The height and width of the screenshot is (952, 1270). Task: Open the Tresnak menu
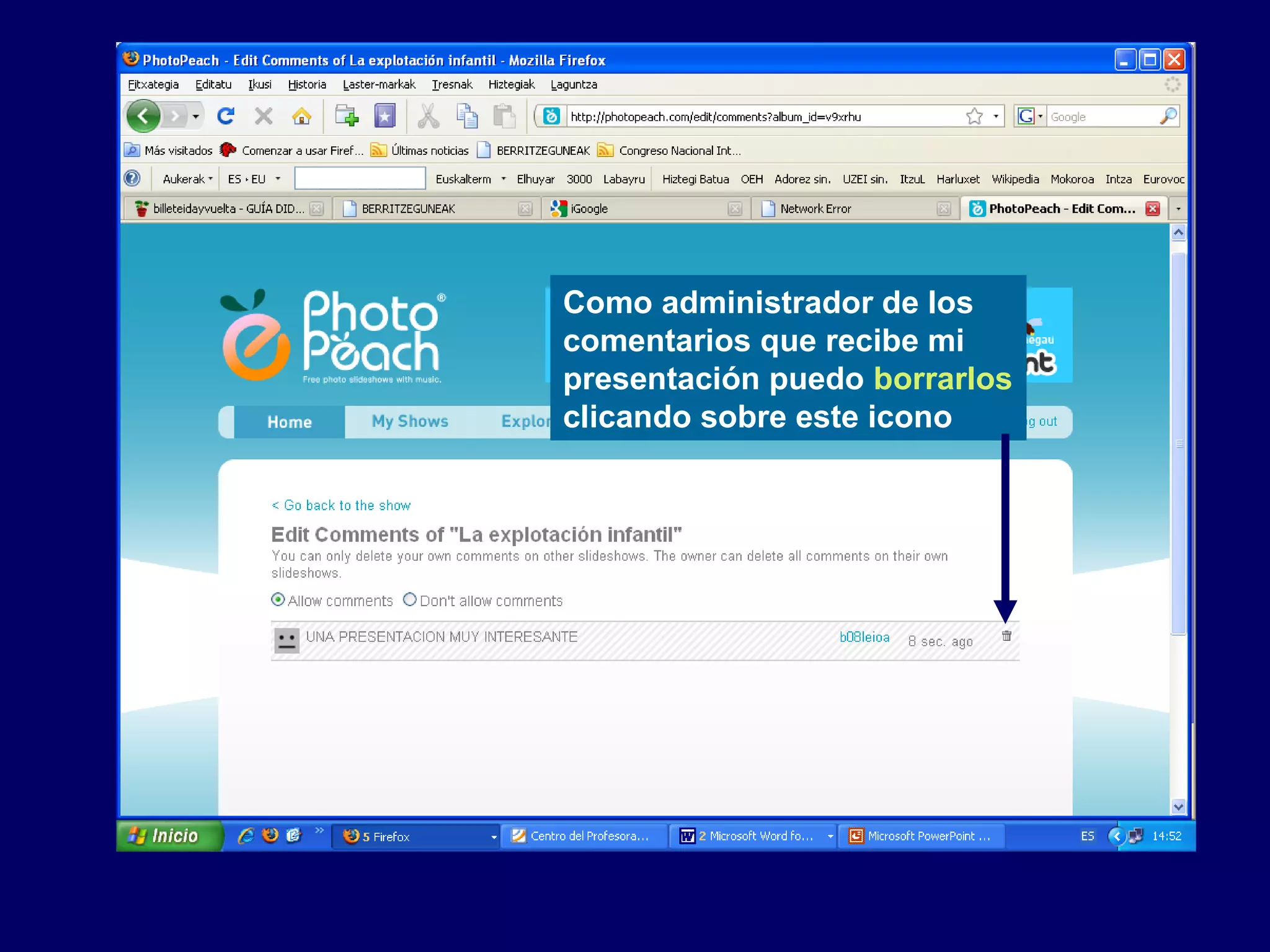point(452,84)
